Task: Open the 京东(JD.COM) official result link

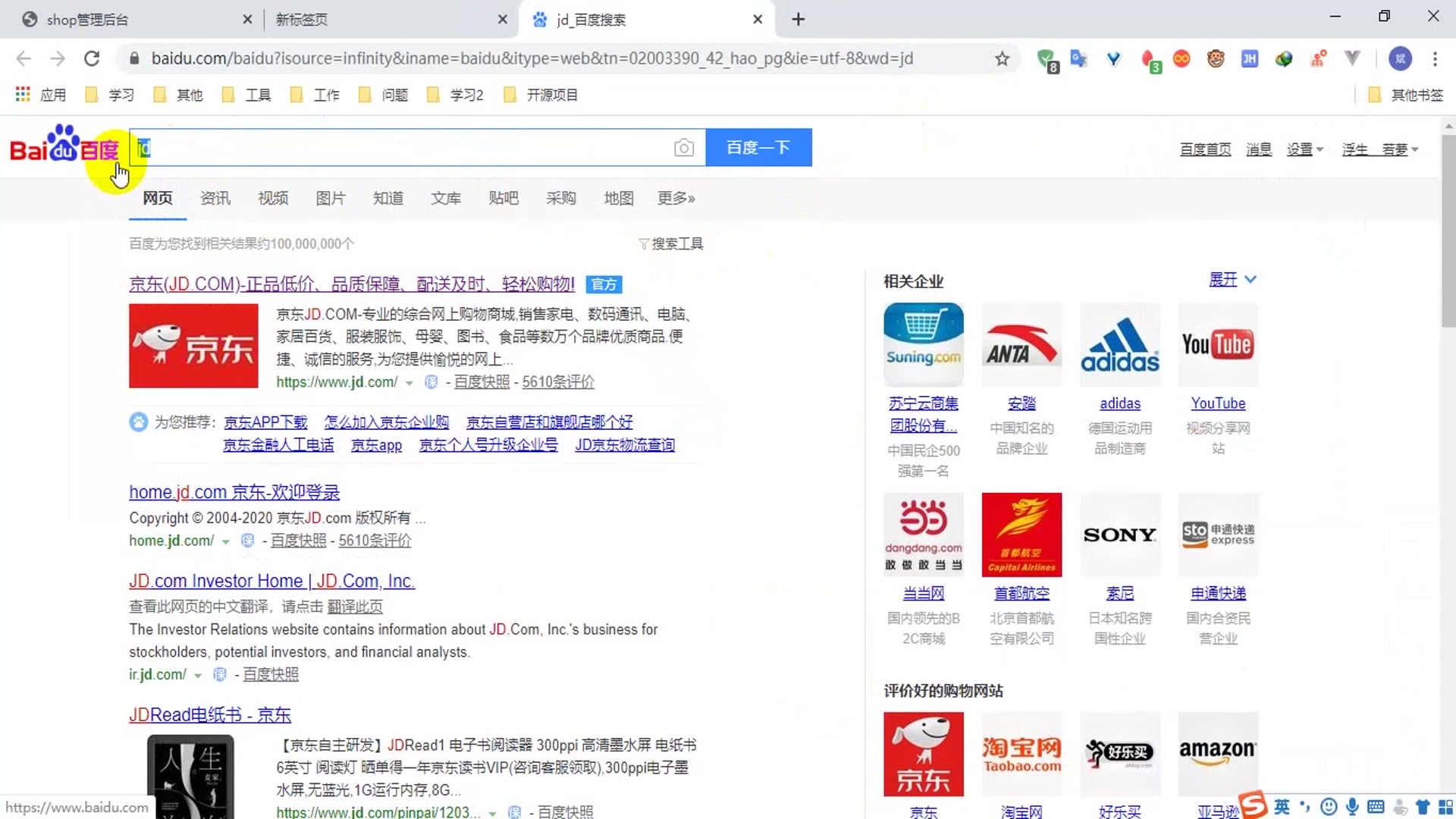Action: [352, 284]
